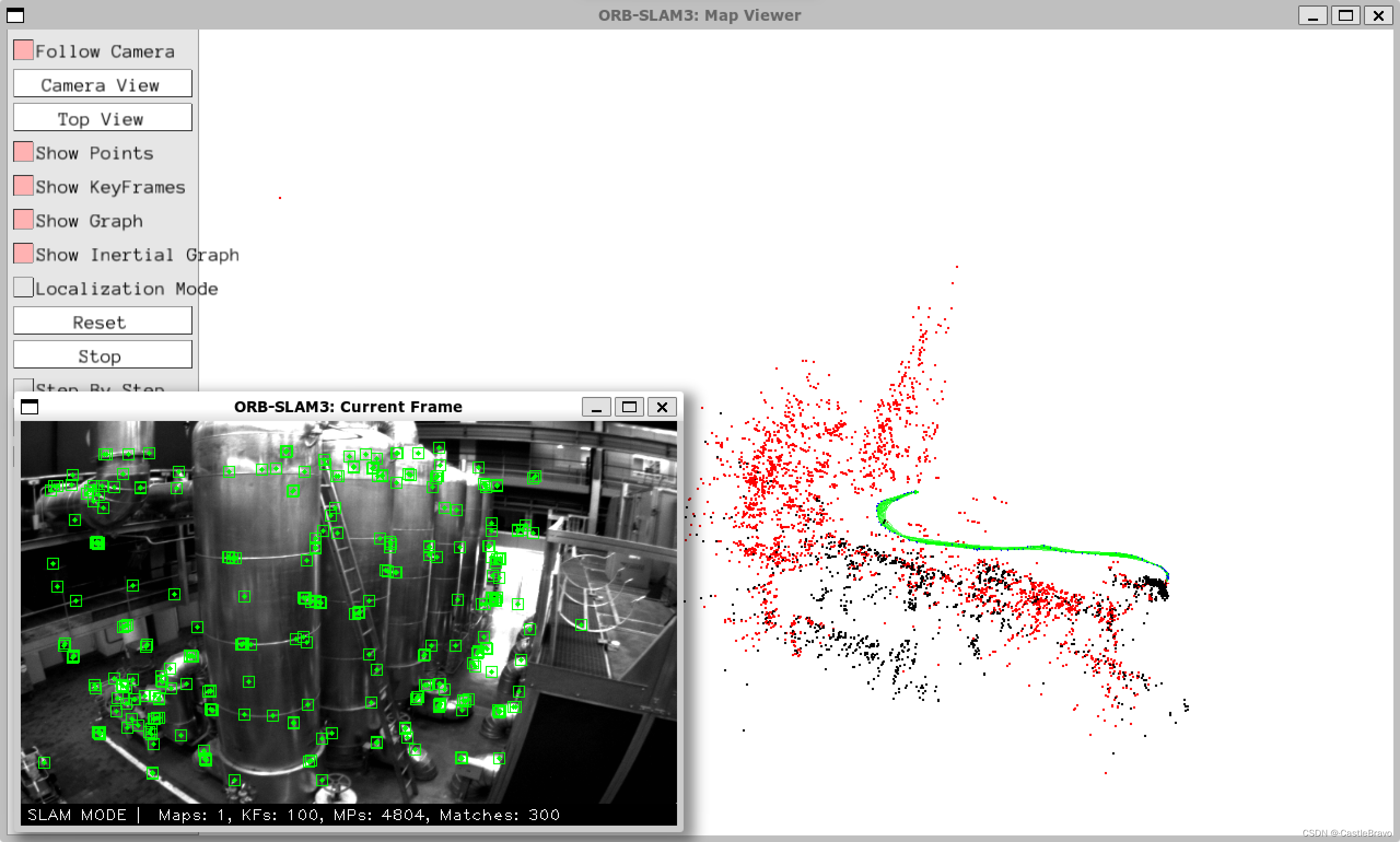Enable Localization Mode checkbox
The height and width of the screenshot is (842, 1400).
click(24, 288)
